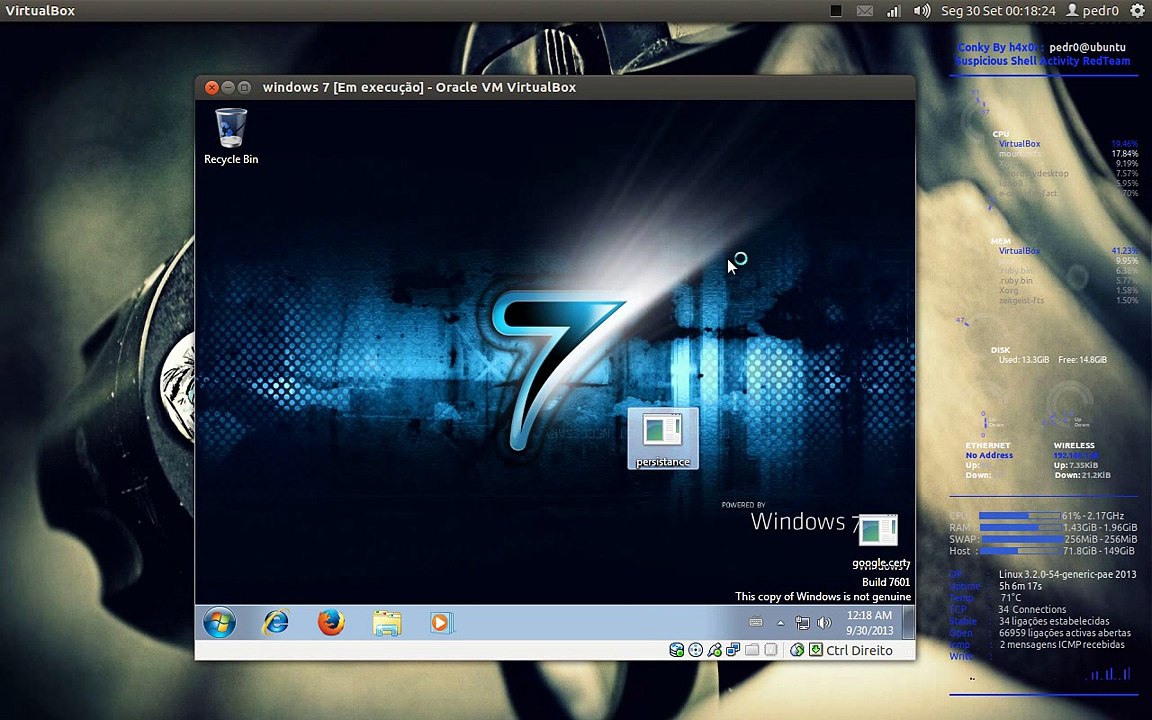This screenshot has width=1152, height=720.
Task: Maximize the windows 7 VirtualBox window
Action: click(244, 87)
